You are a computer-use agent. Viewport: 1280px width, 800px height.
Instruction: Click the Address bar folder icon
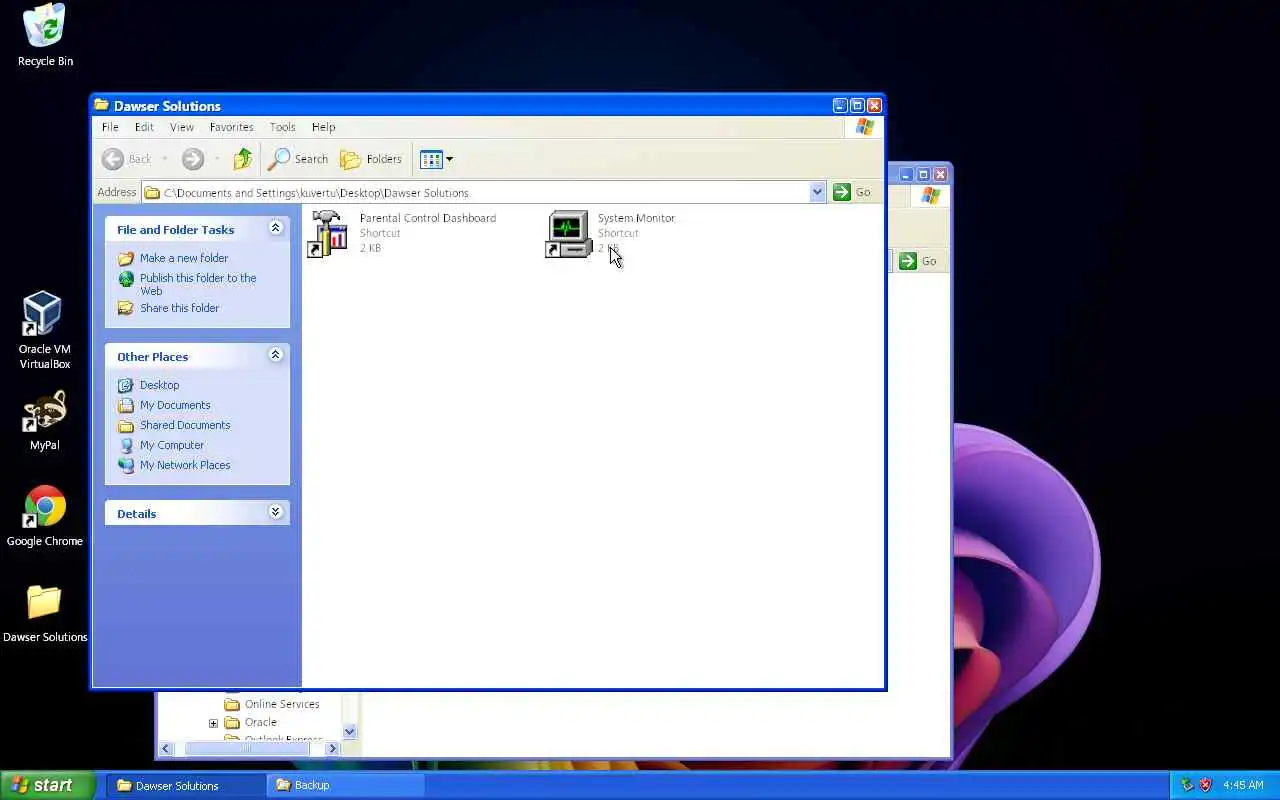[153, 192]
